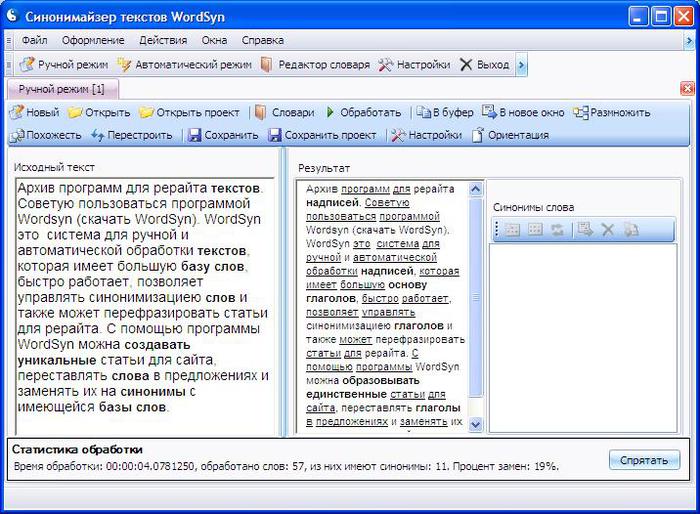Click the Новый (New) toolbar icon
The width and height of the screenshot is (700, 514).
point(16,113)
